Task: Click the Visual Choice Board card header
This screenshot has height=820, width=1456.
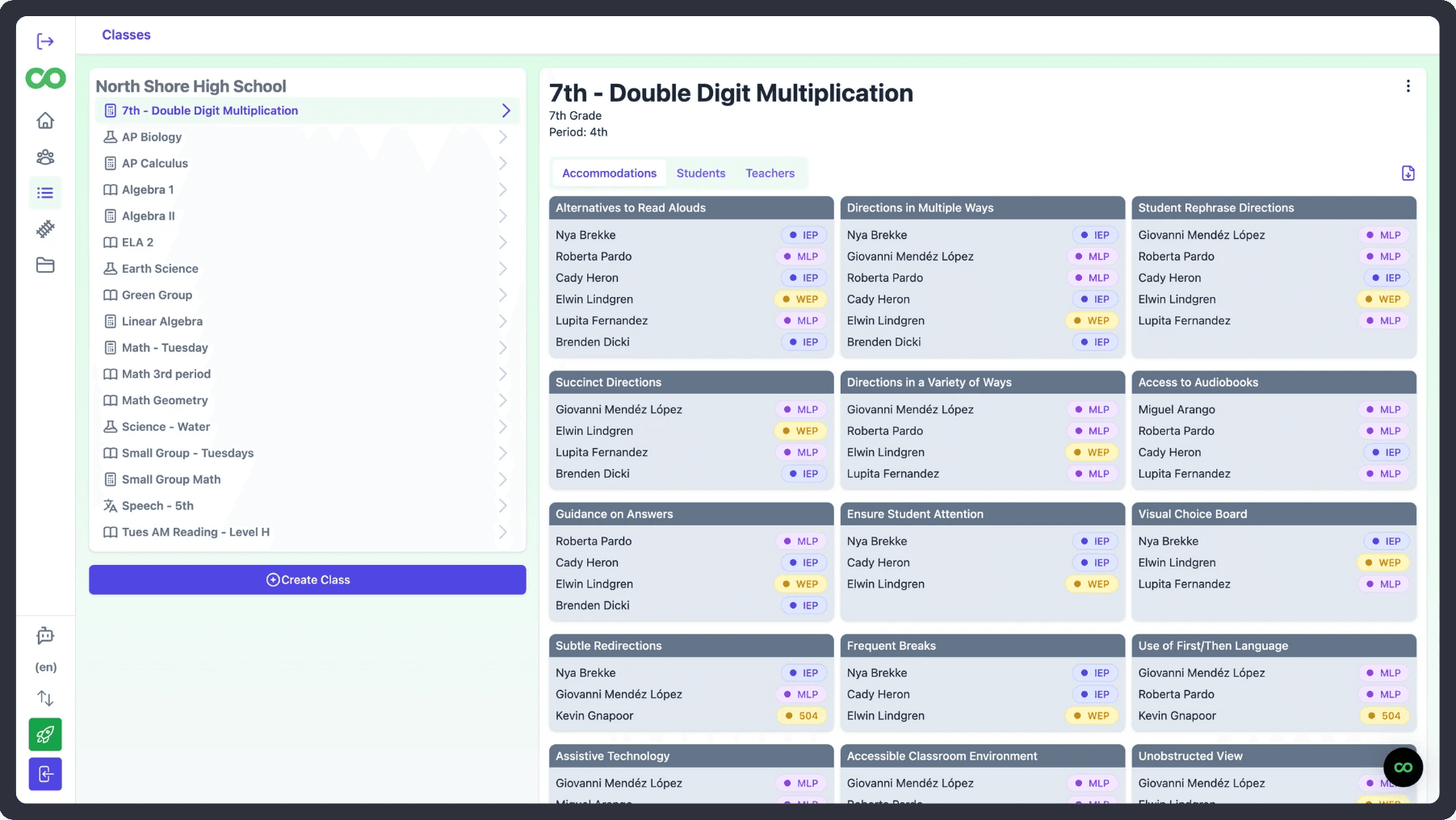Action: (1274, 514)
